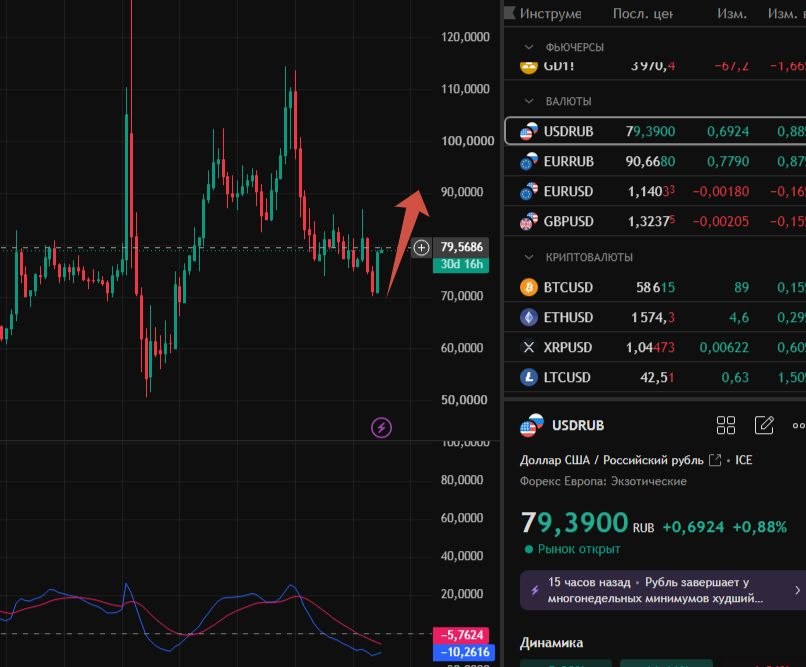Click EURUSD change value -0,00180
806x667 pixels.
coord(721,191)
